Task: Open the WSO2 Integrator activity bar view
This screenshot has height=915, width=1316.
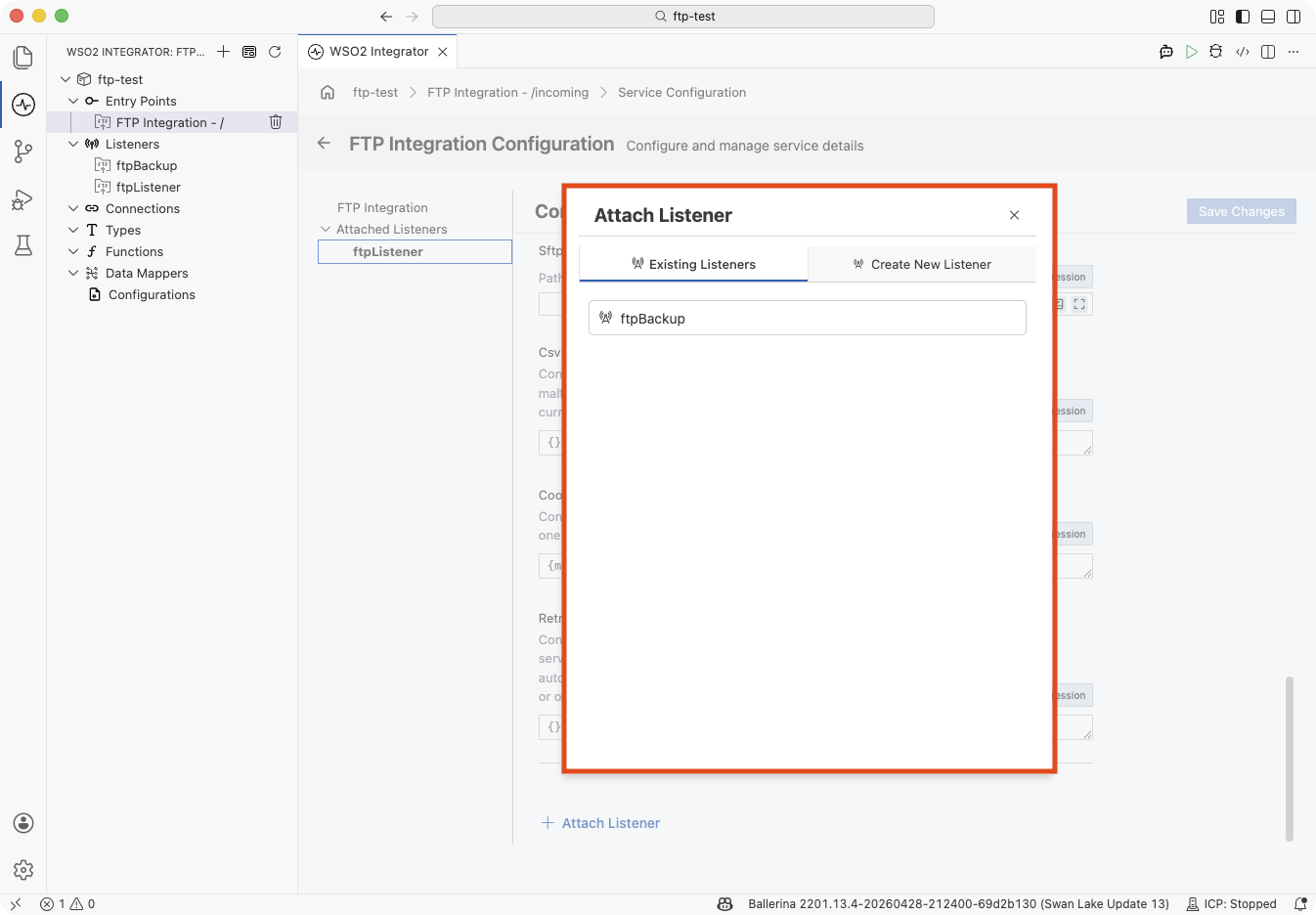Action: click(23, 105)
